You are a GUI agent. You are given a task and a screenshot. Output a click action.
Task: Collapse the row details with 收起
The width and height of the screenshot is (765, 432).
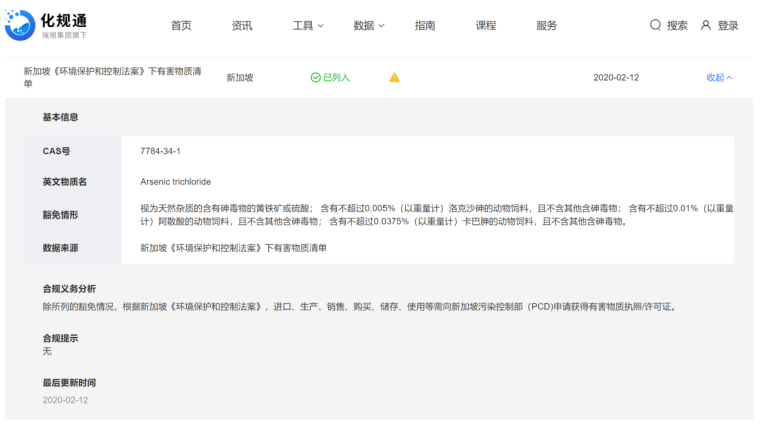719,77
